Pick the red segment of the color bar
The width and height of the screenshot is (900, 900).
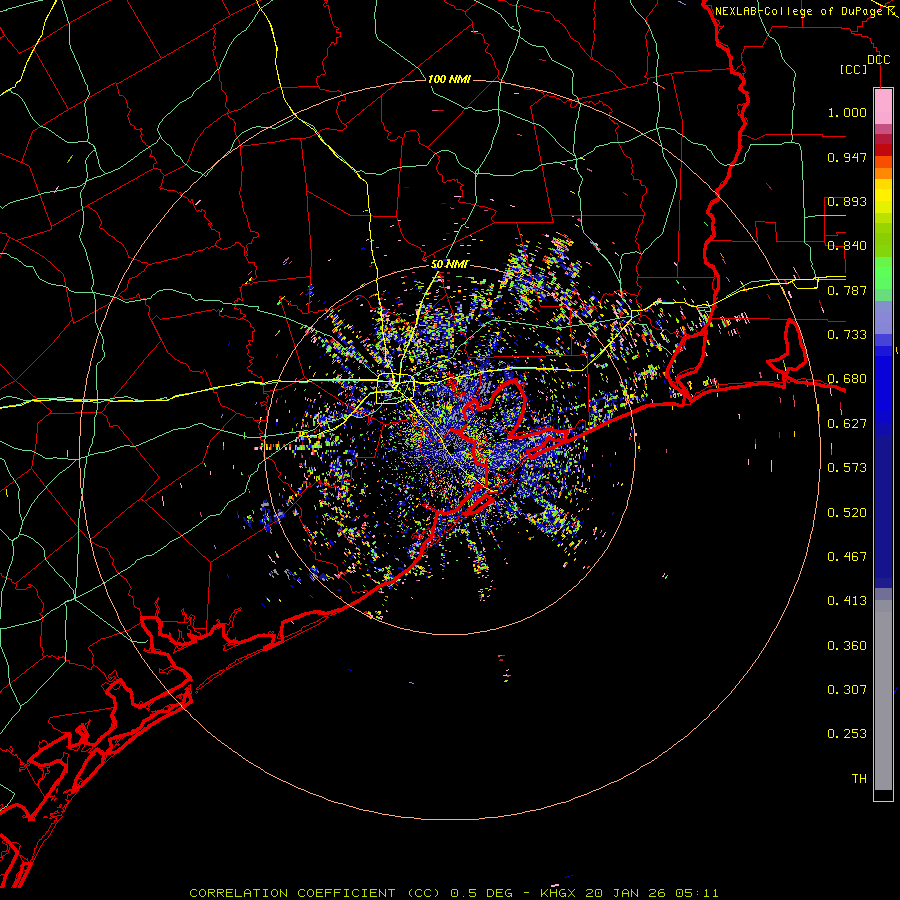pos(883,150)
